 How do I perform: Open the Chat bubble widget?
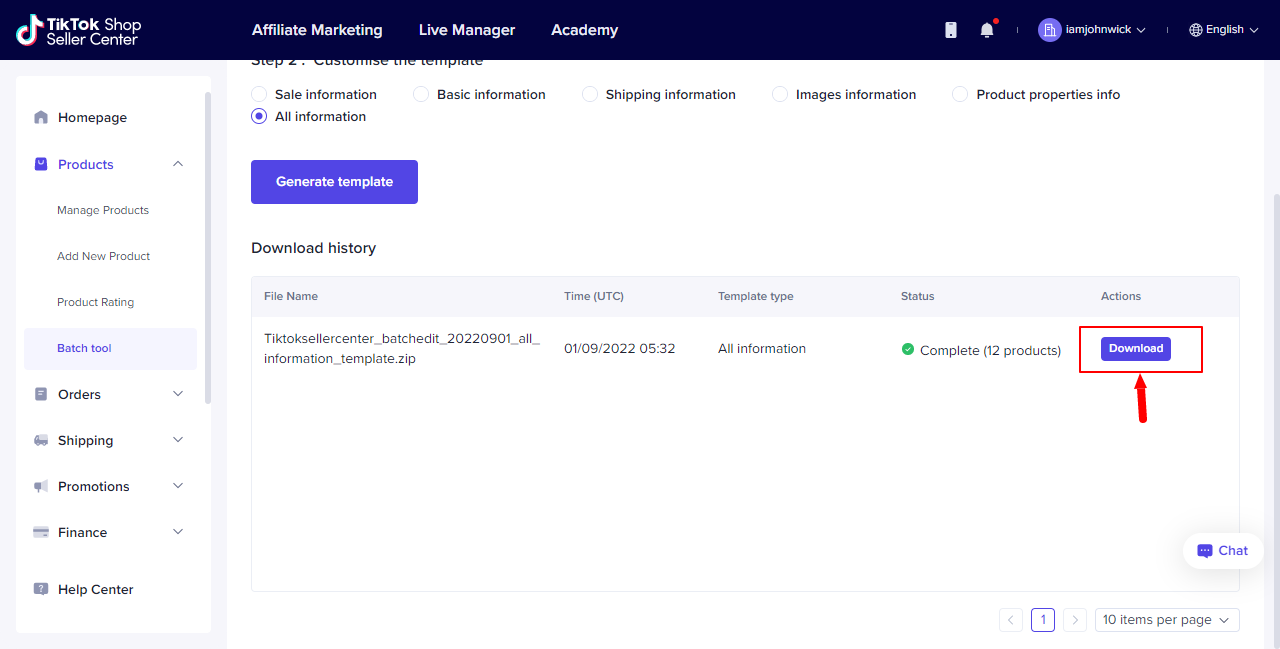coord(1222,550)
